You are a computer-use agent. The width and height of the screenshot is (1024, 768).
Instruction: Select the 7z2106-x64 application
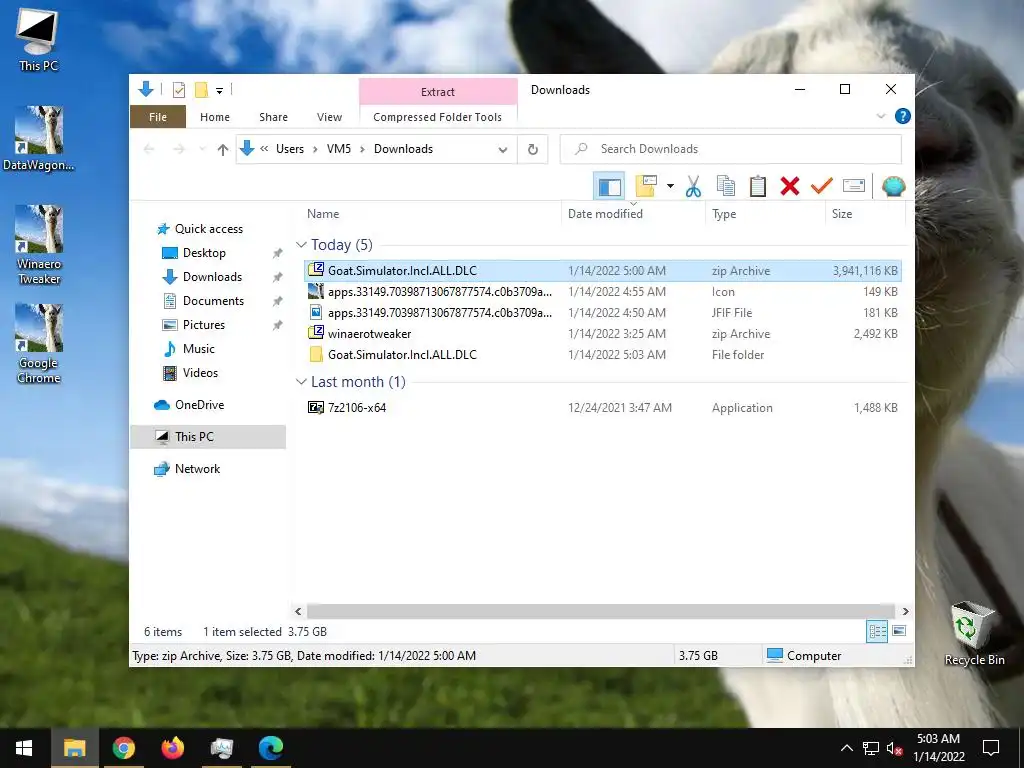click(x=603, y=408)
